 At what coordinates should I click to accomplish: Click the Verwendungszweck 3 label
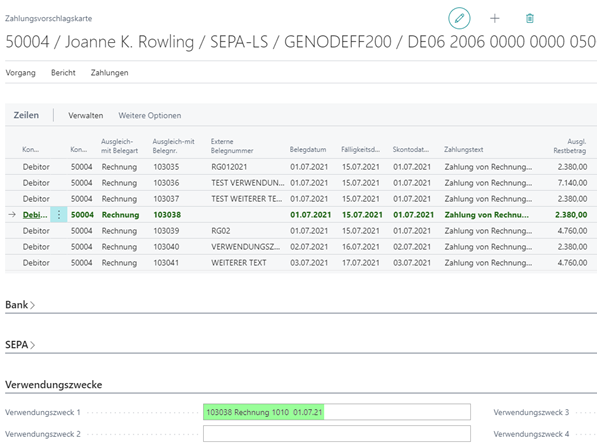coord(531,412)
